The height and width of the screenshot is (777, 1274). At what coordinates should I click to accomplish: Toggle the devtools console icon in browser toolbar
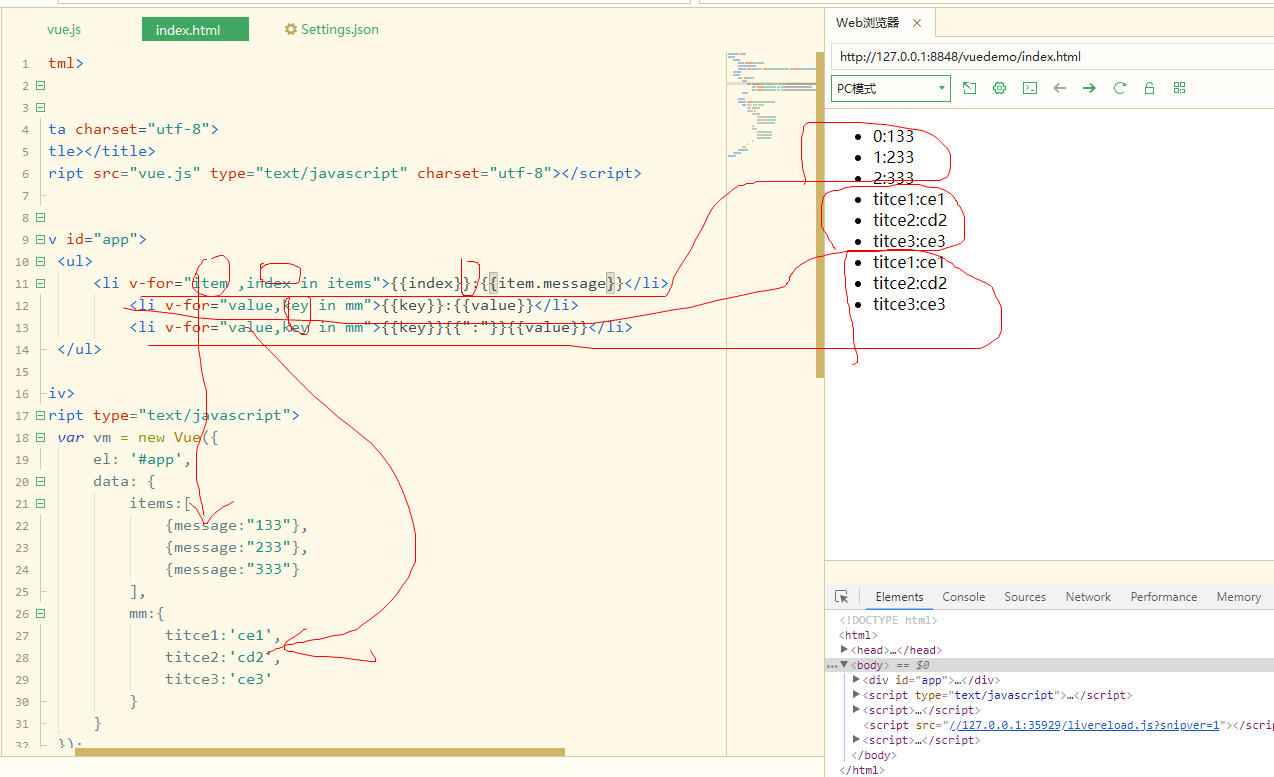tap(1029, 88)
